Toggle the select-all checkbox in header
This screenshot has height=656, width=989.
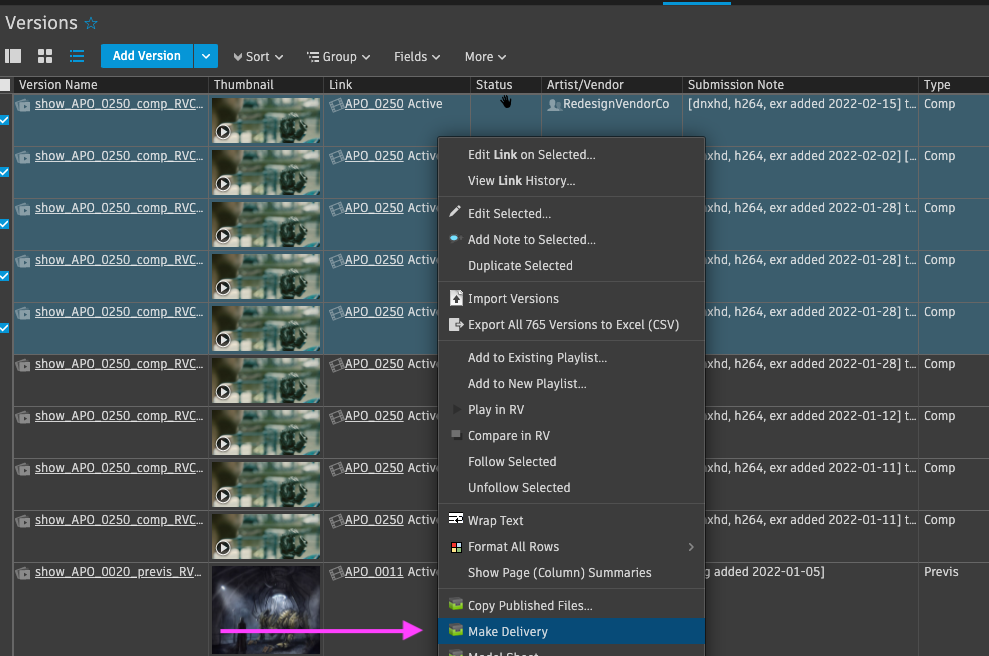pos(5,85)
